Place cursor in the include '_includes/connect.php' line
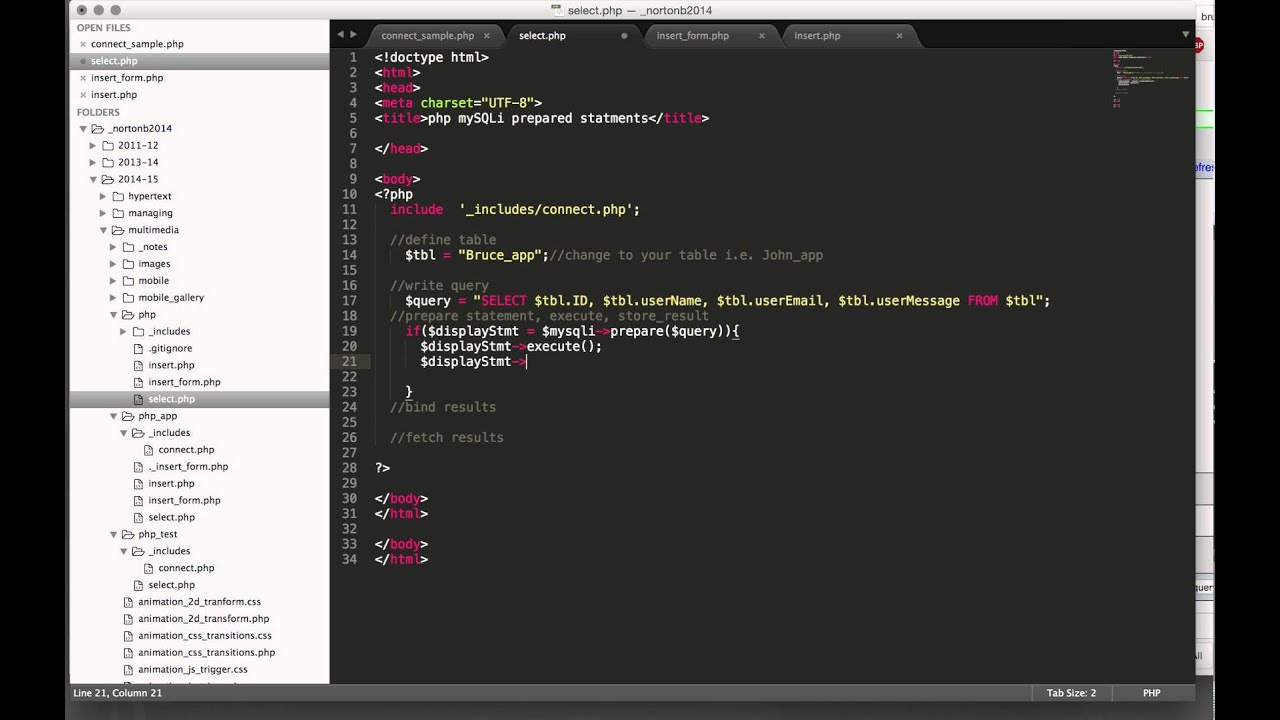 (x=515, y=210)
